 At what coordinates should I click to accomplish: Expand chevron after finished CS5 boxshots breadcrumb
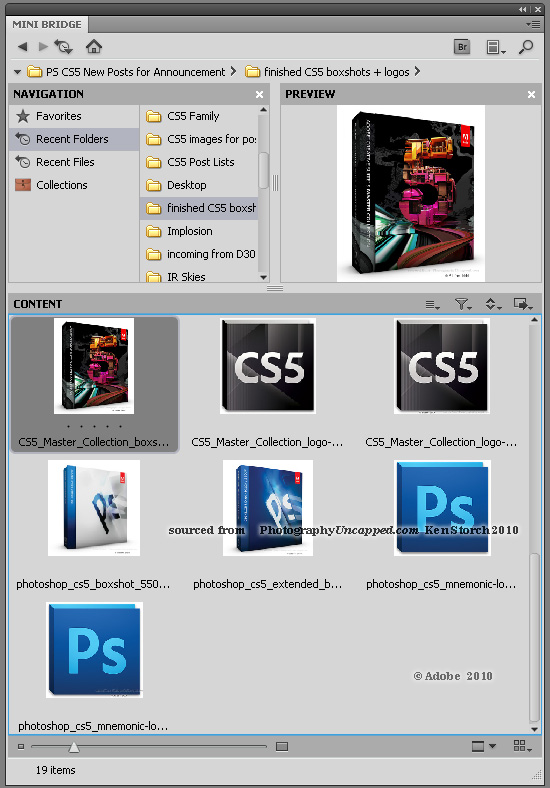tap(417, 71)
